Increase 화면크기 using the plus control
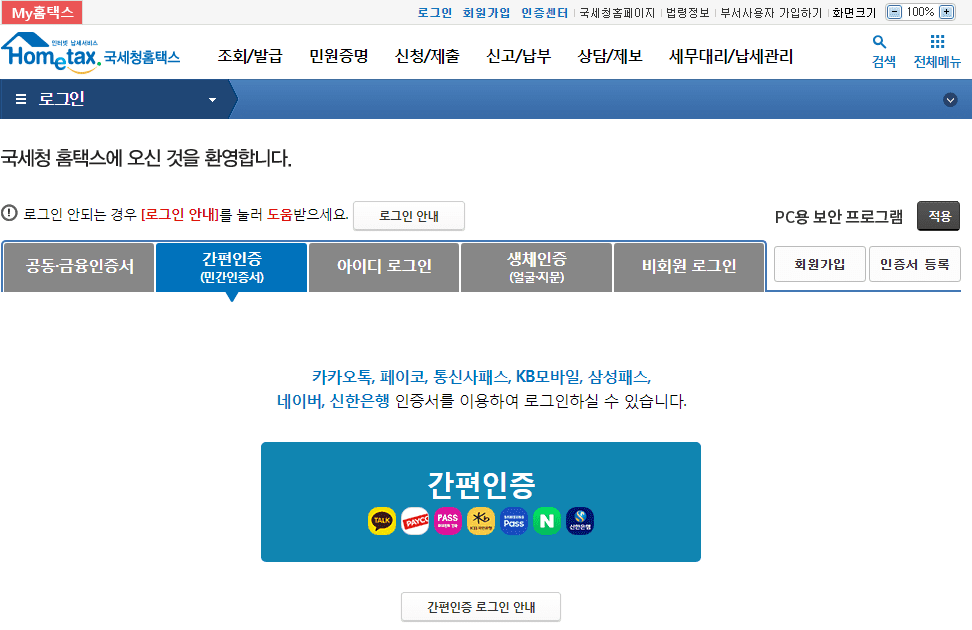 click(x=946, y=12)
